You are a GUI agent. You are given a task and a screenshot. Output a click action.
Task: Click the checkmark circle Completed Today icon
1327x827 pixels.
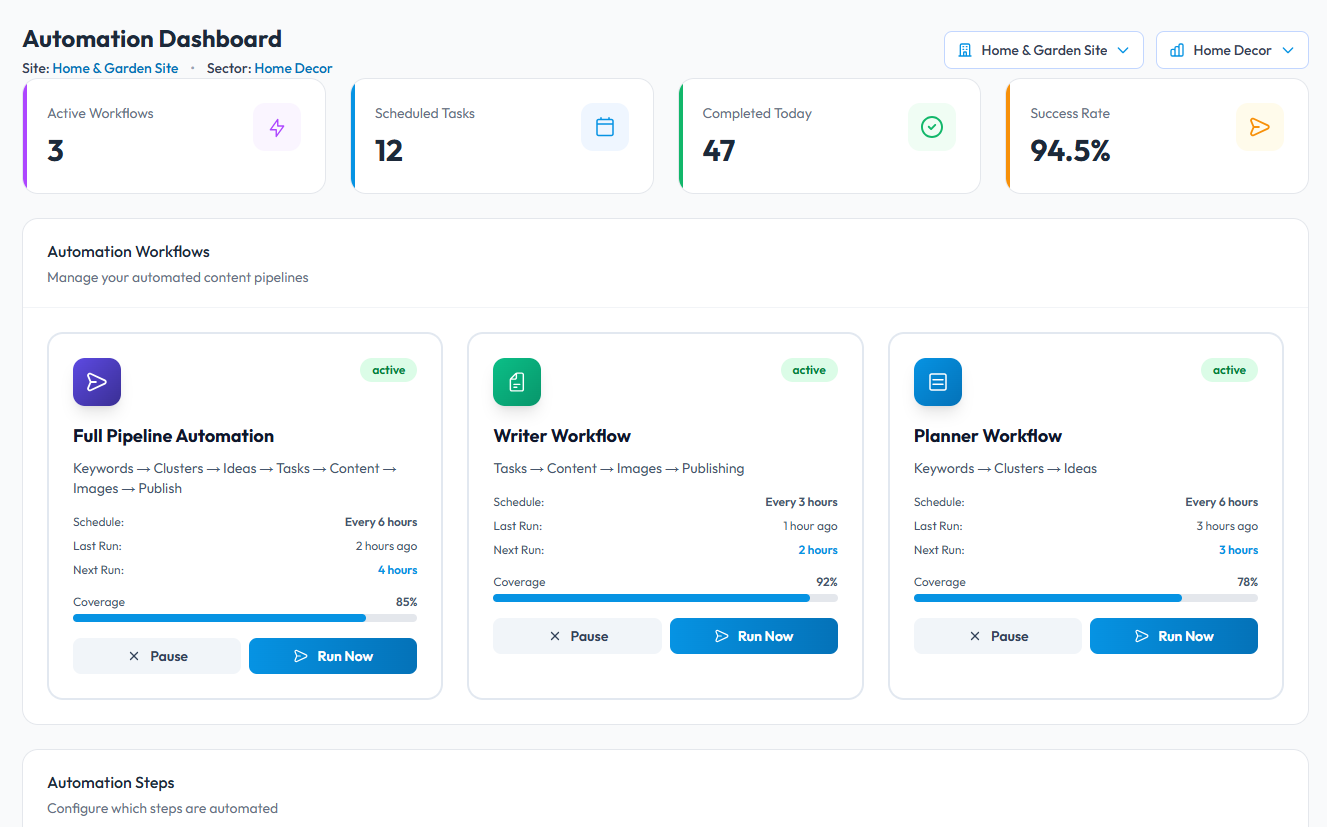click(932, 127)
